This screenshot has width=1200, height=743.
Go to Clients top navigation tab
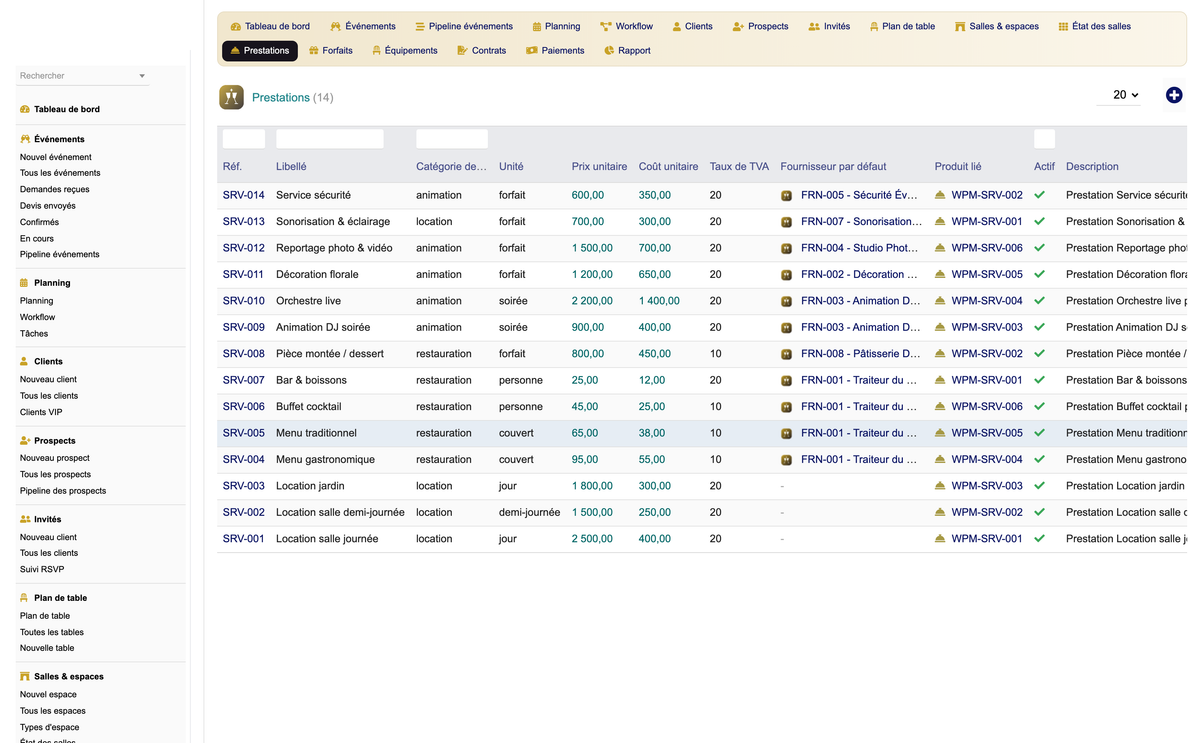(692, 26)
